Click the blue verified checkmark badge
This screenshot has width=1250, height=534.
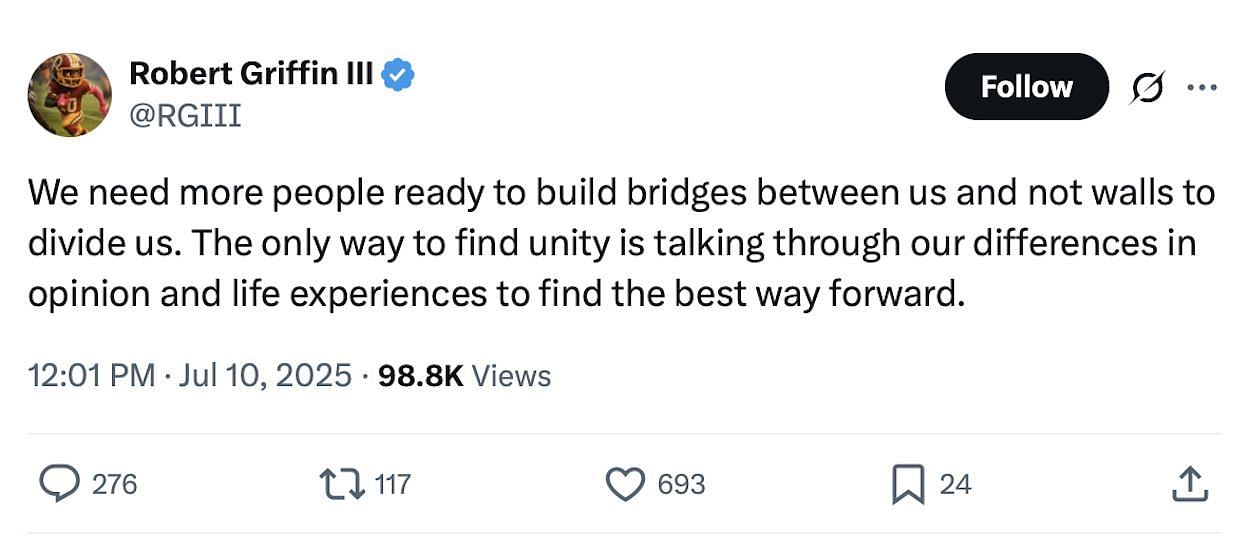pos(400,74)
